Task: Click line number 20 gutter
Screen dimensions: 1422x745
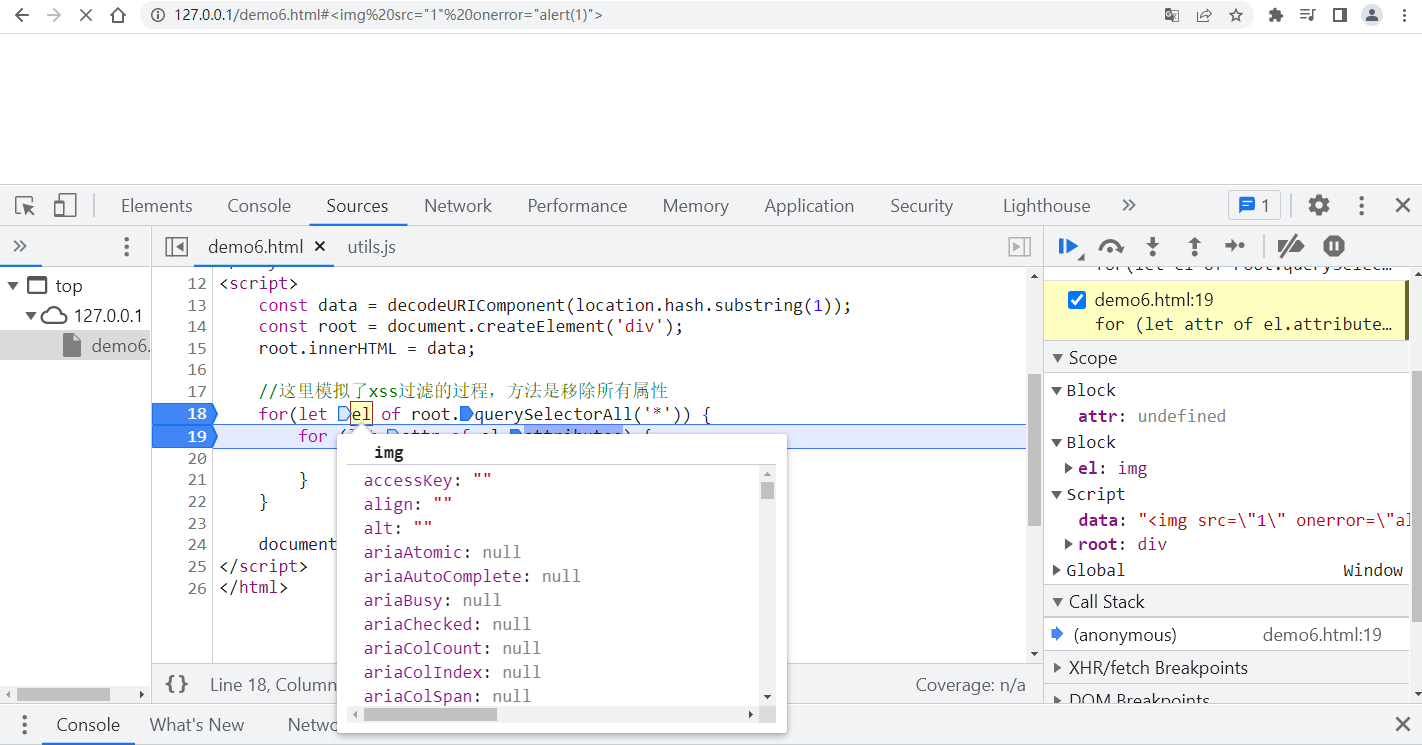Action: coord(195,458)
